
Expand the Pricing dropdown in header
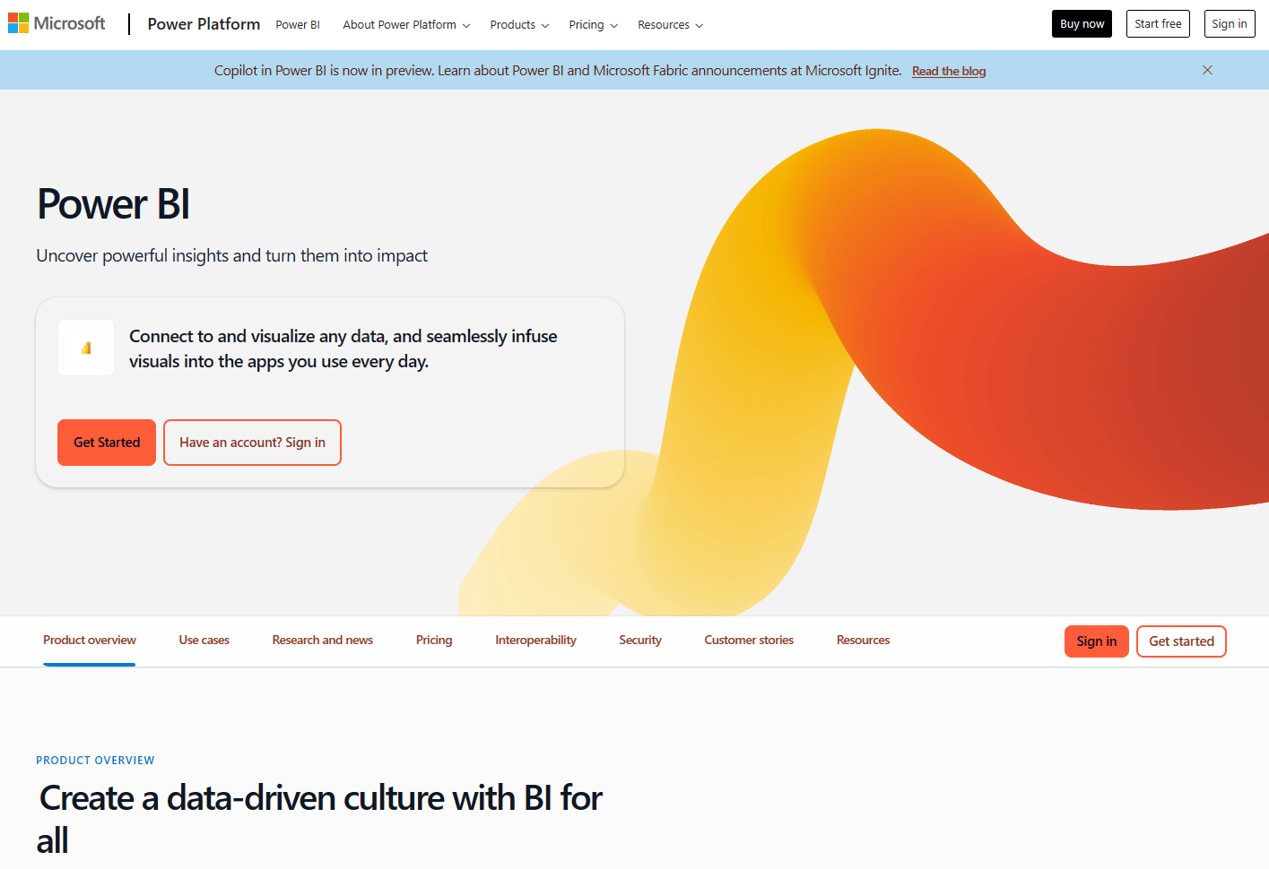593,24
